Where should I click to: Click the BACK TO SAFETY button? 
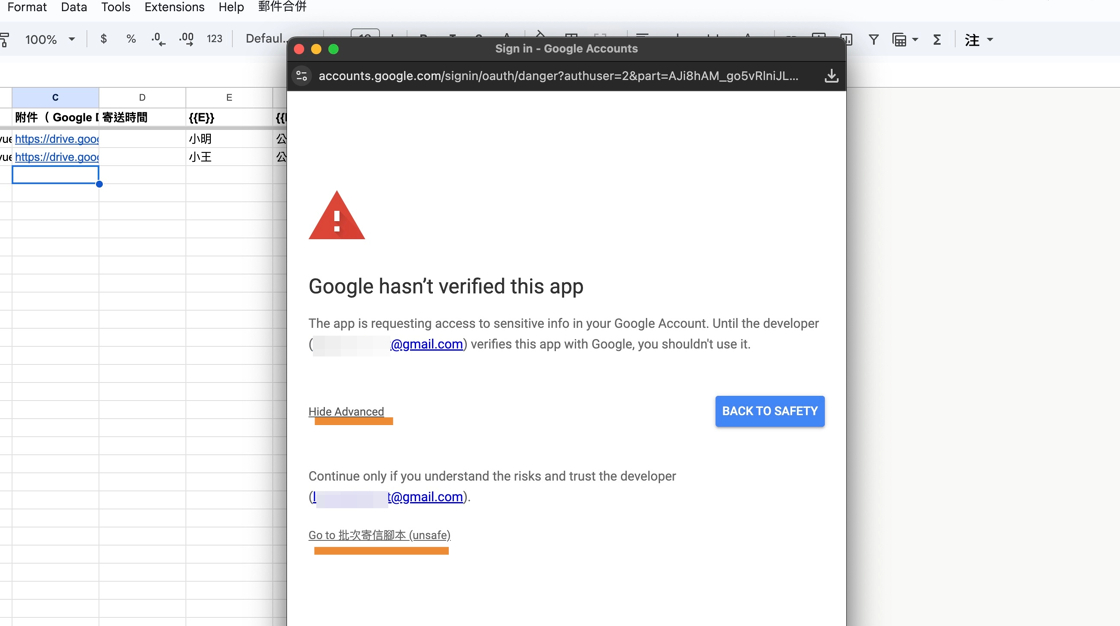coord(769,411)
